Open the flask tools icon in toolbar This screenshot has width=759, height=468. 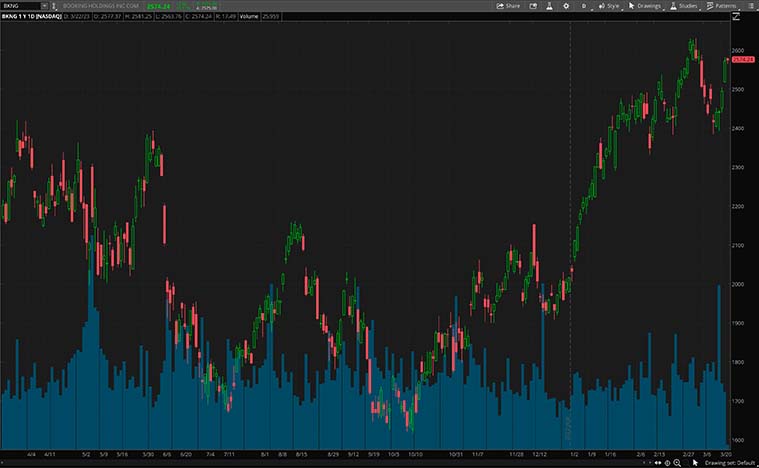pyautogui.click(x=549, y=6)
